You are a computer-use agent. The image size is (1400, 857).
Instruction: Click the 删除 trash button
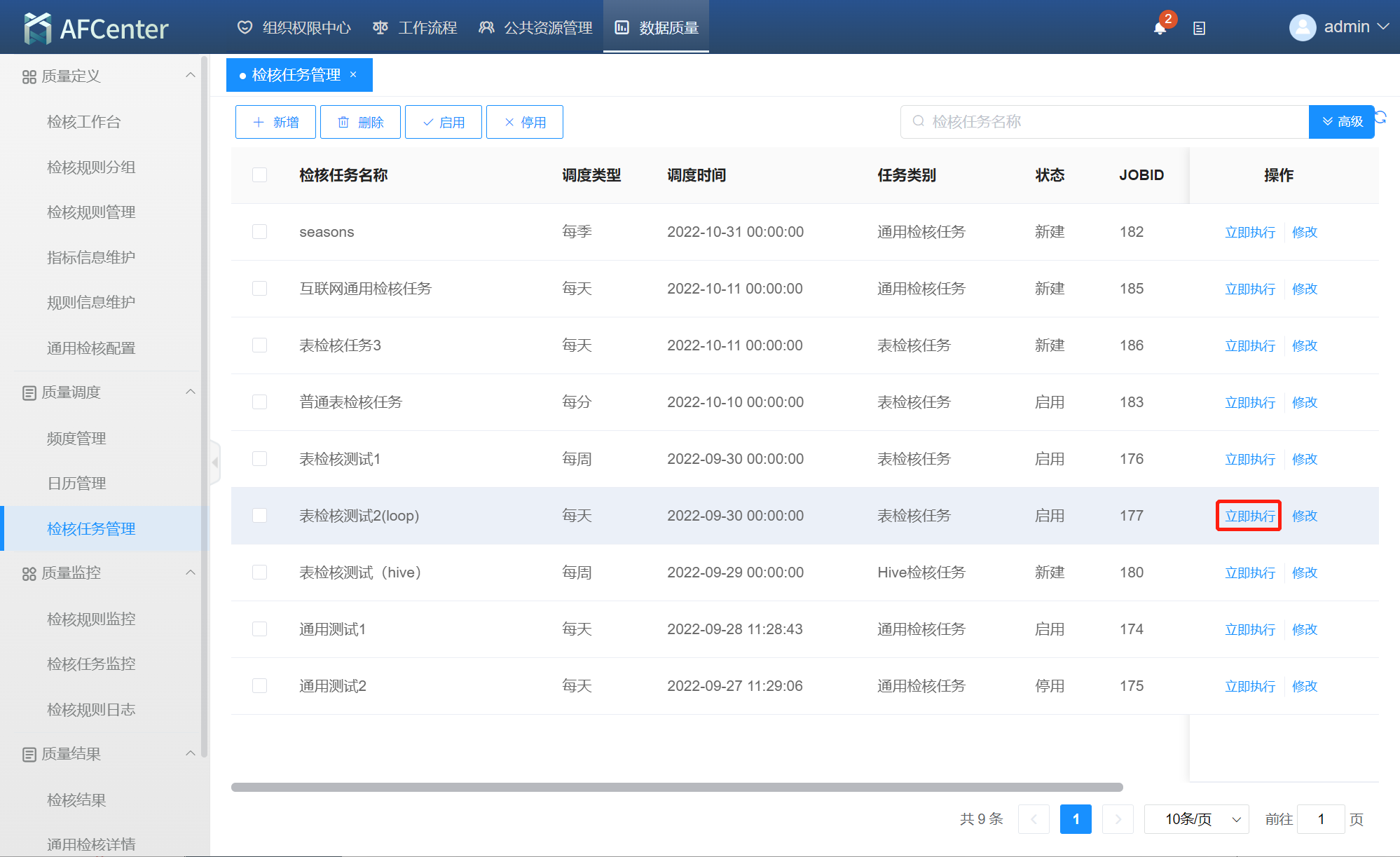(360, 122)
